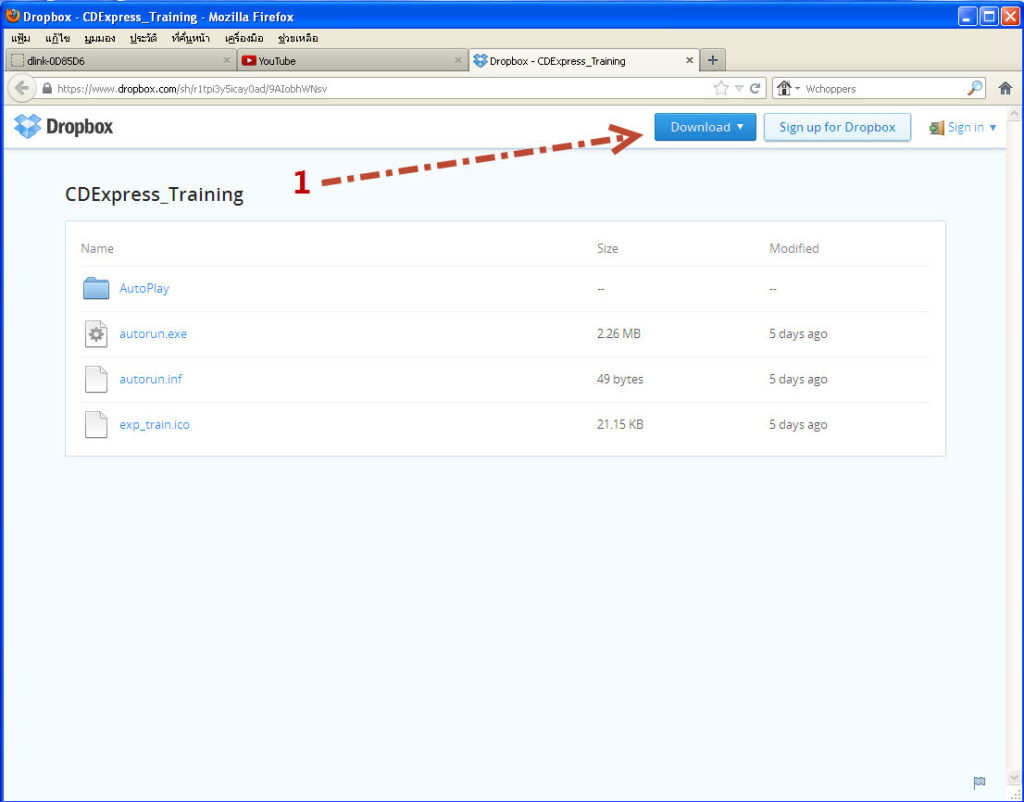Click the Dropbox logo

click(x=63, y=126)
